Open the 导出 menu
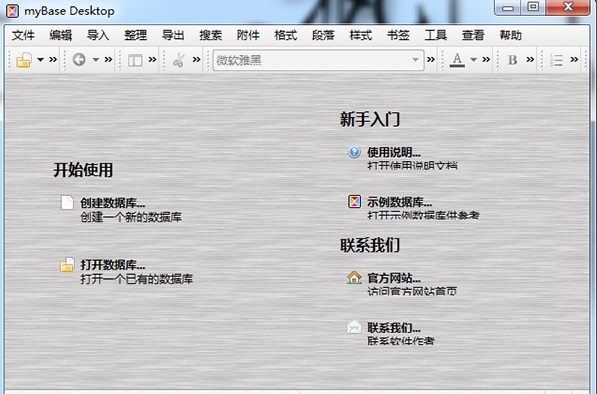 tap(173, 35)
